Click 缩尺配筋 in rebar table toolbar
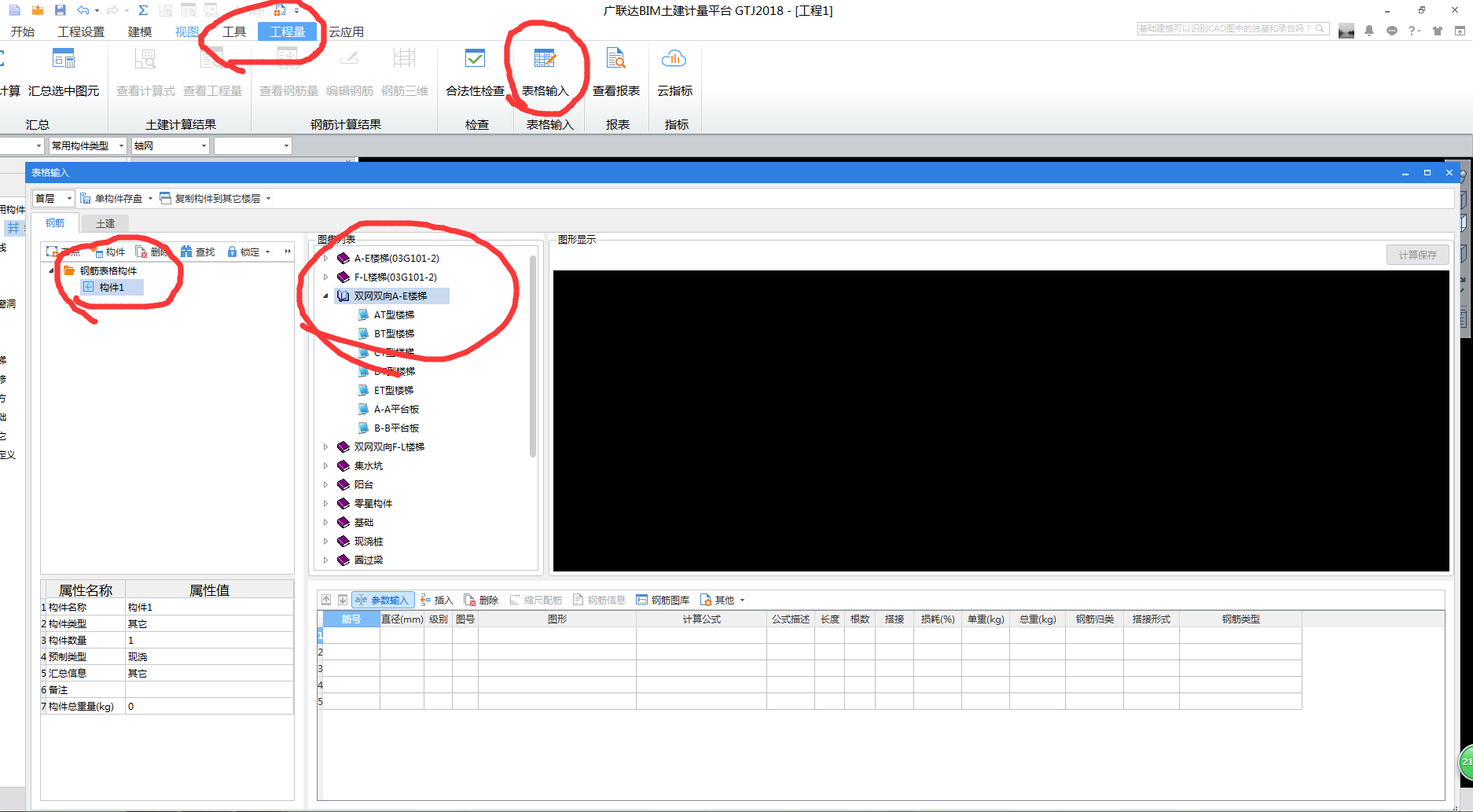 click(x=536, y=600)
